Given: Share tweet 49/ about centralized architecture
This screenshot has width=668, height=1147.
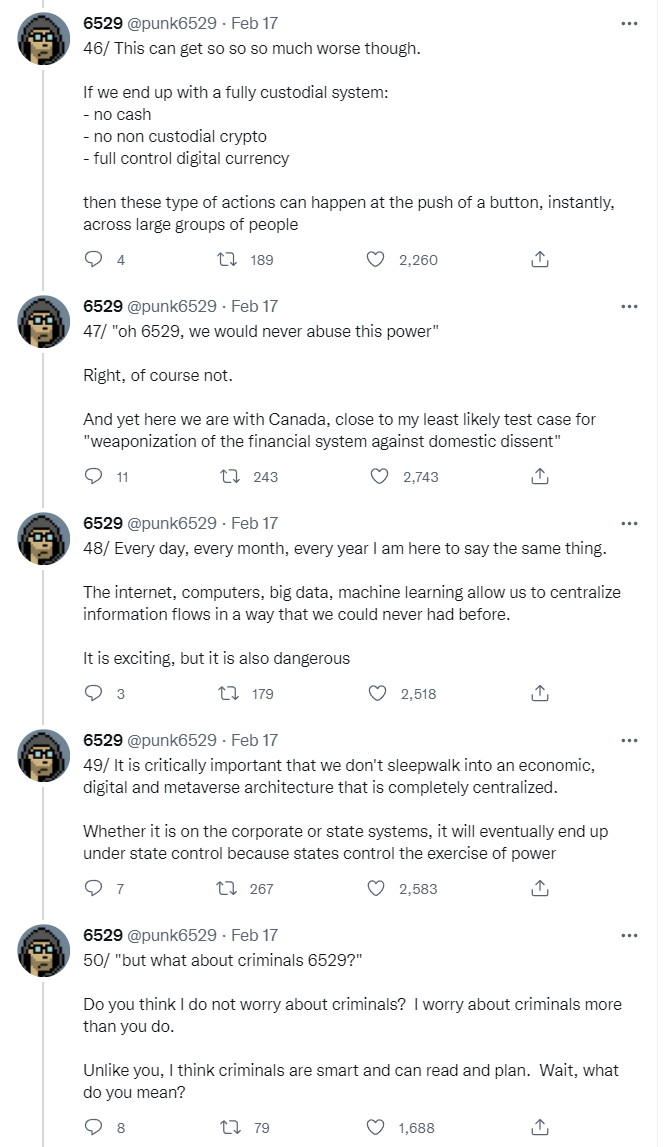Looking at the screenshot, I should pyautogui.click(x=539, y=889).
